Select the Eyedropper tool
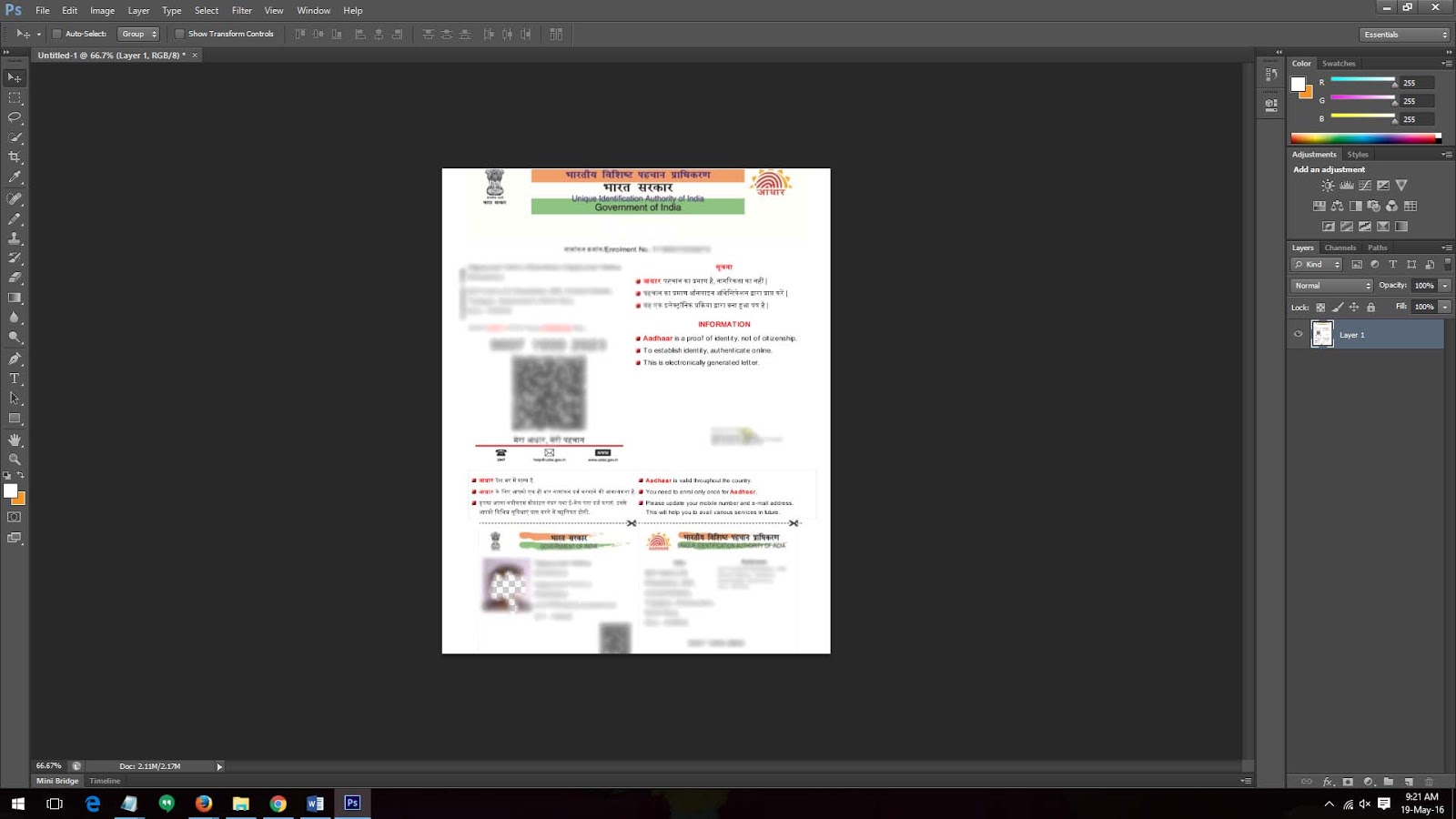 point(15,177)
